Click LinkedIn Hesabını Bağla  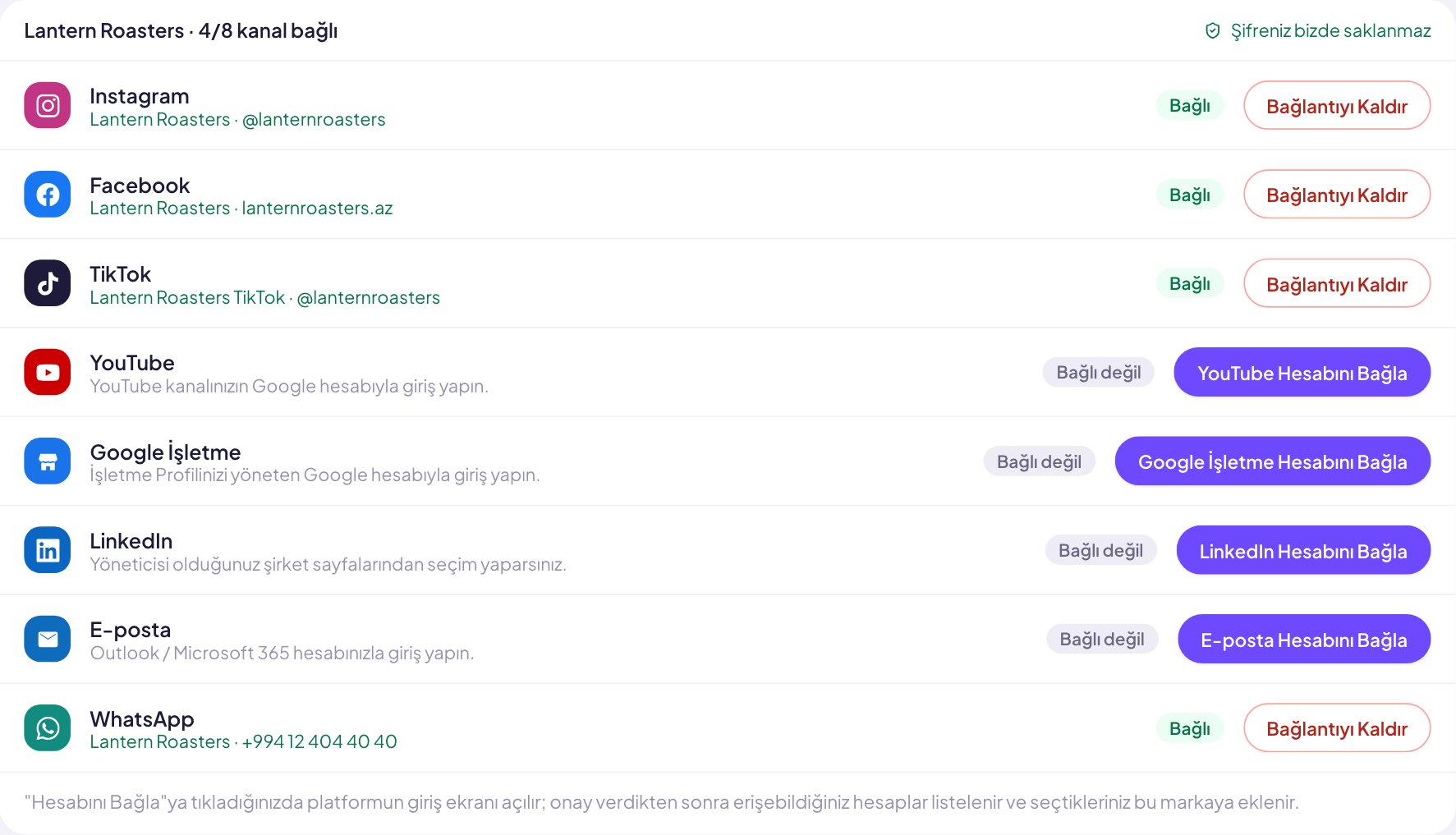1303,550
